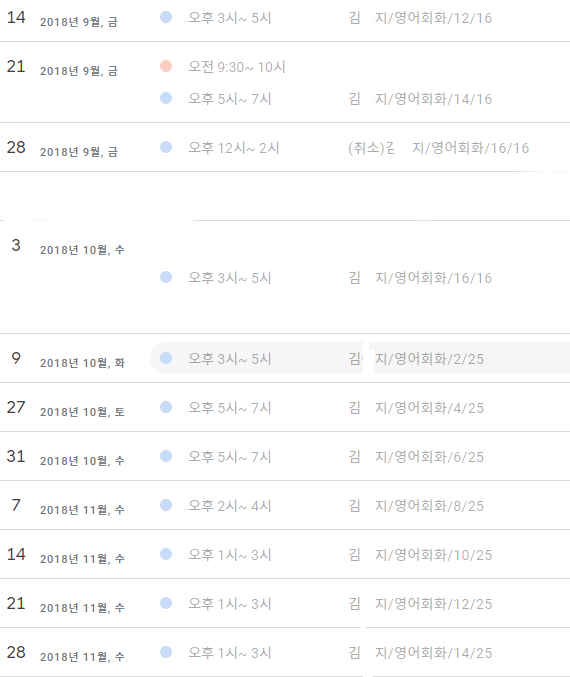570x677 pixels.
Task: Open the 영어회화/6/25 event on October 31
Action: tap(360, 456)
